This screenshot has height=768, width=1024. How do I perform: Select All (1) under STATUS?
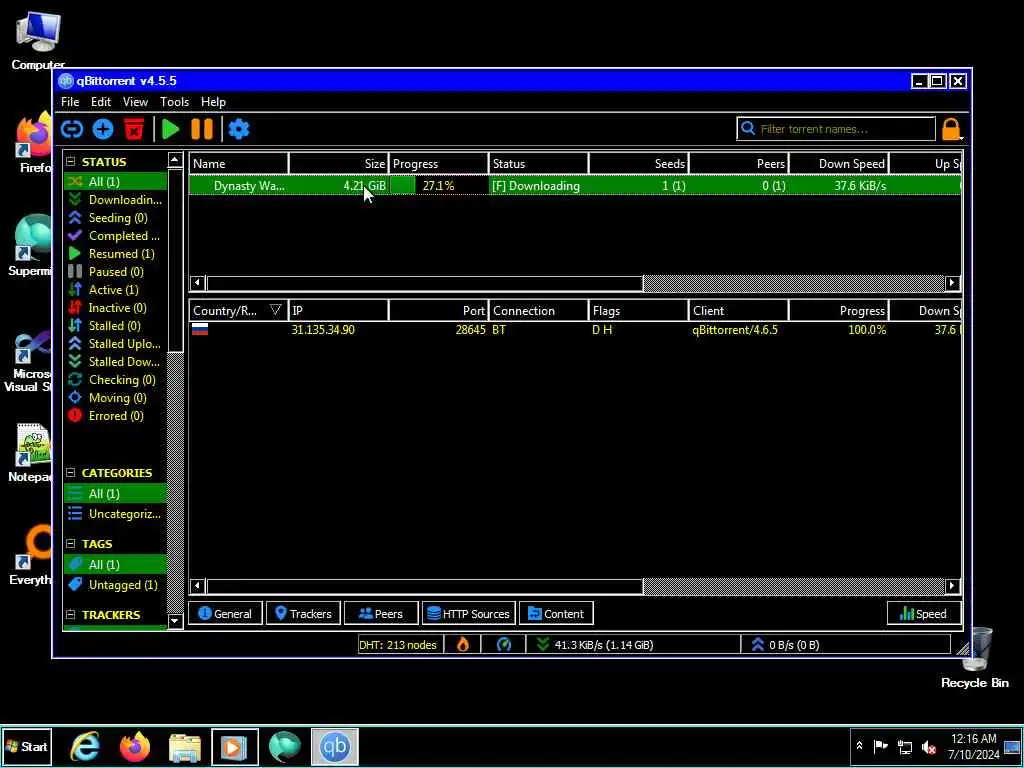(115, 182)
